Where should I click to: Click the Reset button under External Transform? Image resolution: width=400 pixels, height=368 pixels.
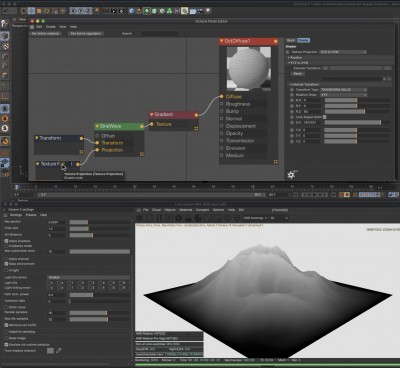pyautogui.click(x=298, y=74)
